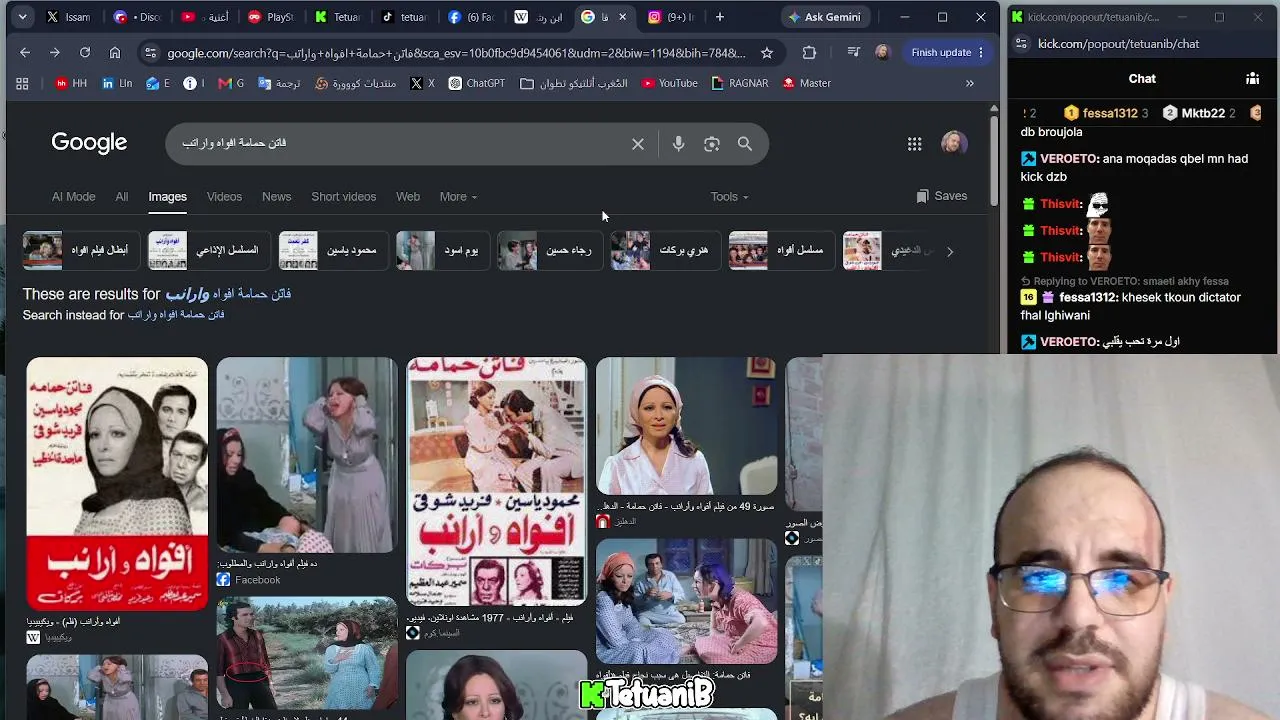Viewport: 1280px width, 720px height.
Task: Click the Google logo
Action: coord(89,142)
